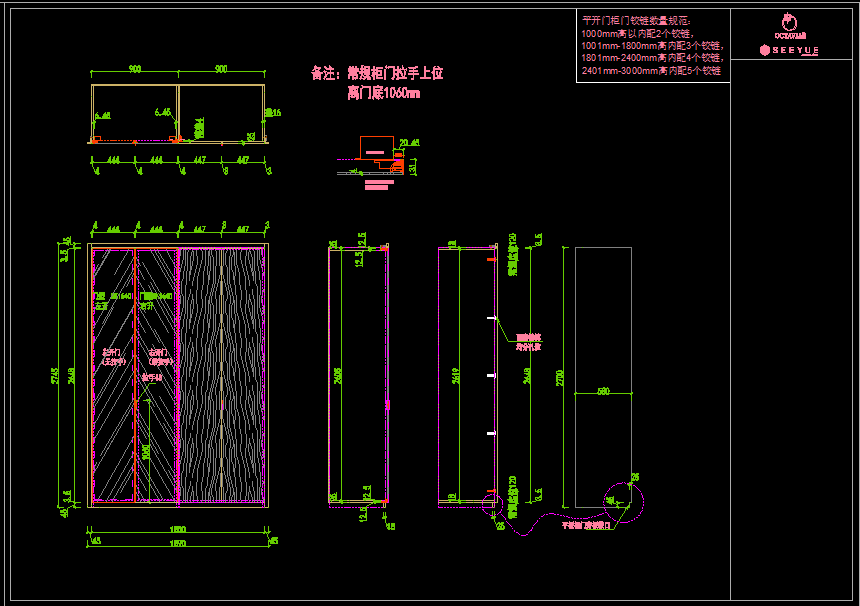Click the wavy wood grain door panel

220,375
